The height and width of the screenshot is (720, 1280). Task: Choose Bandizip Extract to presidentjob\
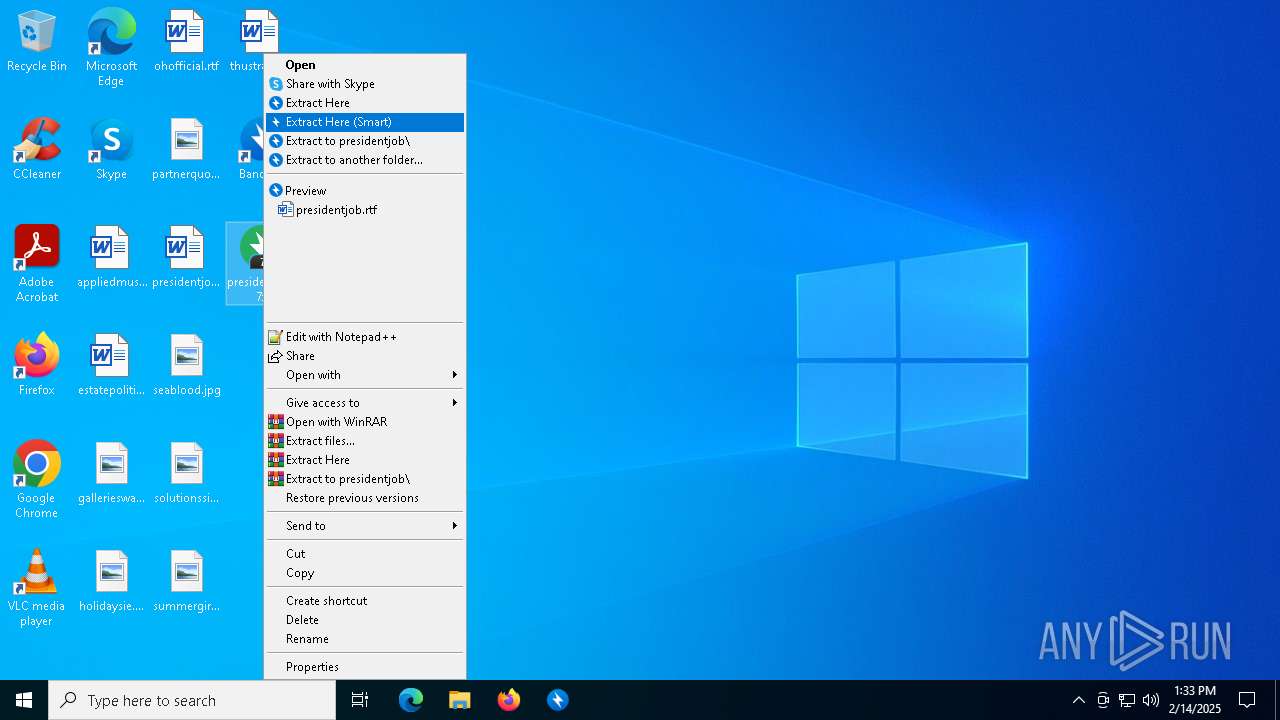(x=365, y=141)
